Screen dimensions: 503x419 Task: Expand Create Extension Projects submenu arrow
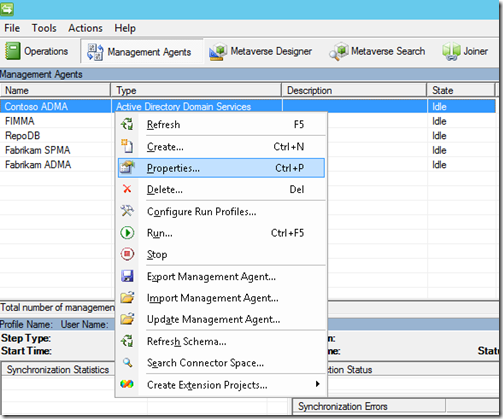pos(318,384)
